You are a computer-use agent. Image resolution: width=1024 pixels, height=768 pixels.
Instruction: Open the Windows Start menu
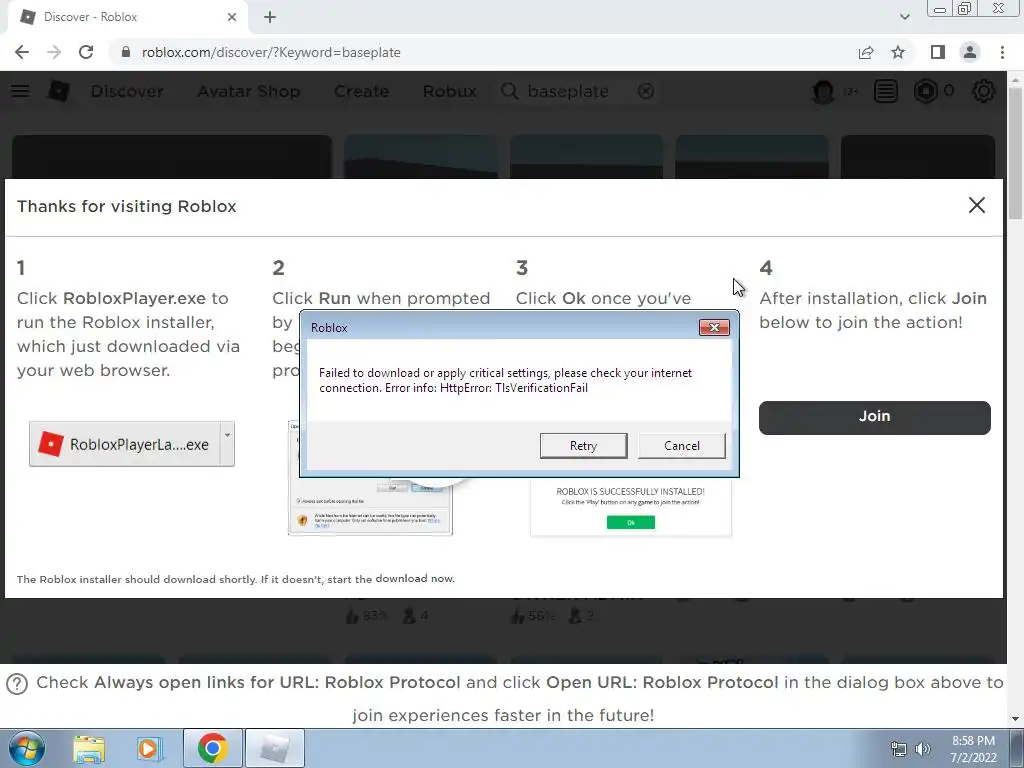pos(26,748)
